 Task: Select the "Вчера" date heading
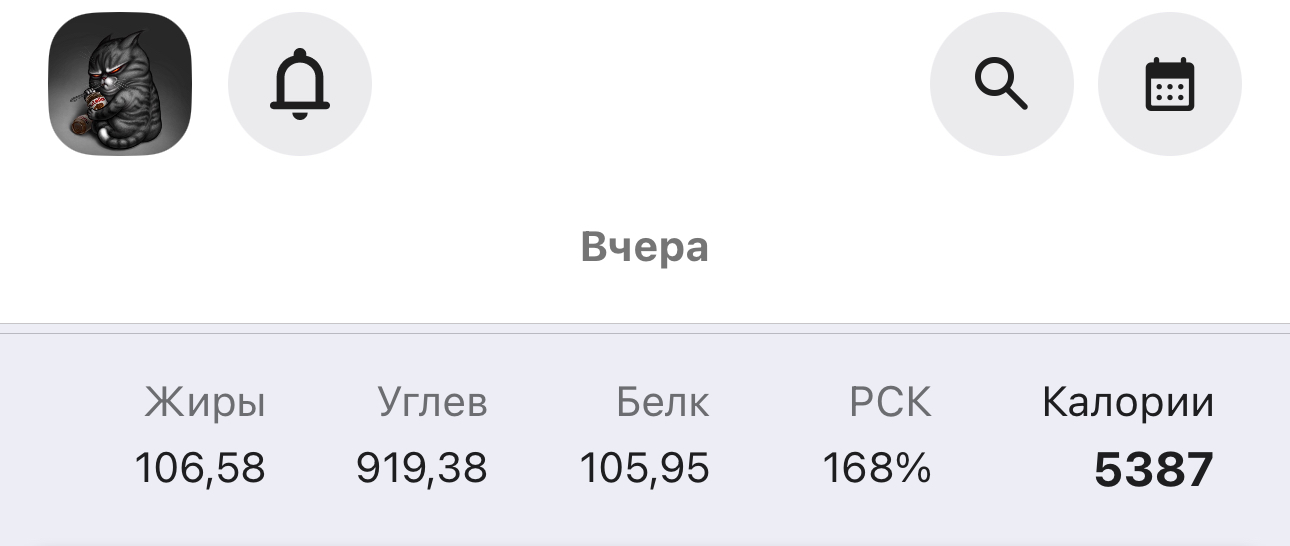coord(645,248)
